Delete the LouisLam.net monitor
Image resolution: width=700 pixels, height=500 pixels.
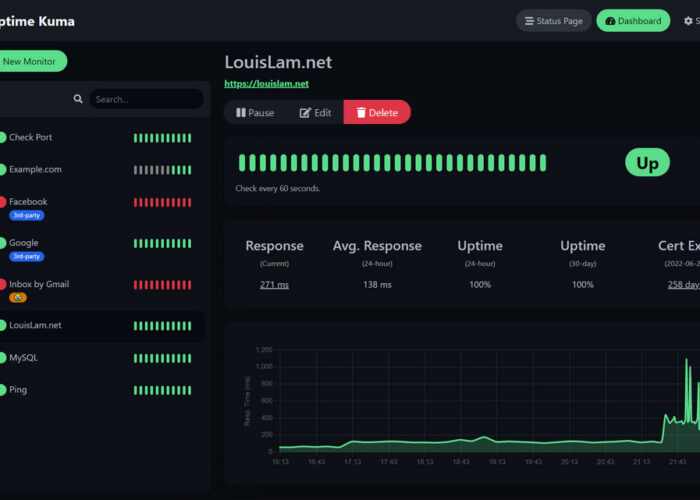pos(377,113)
